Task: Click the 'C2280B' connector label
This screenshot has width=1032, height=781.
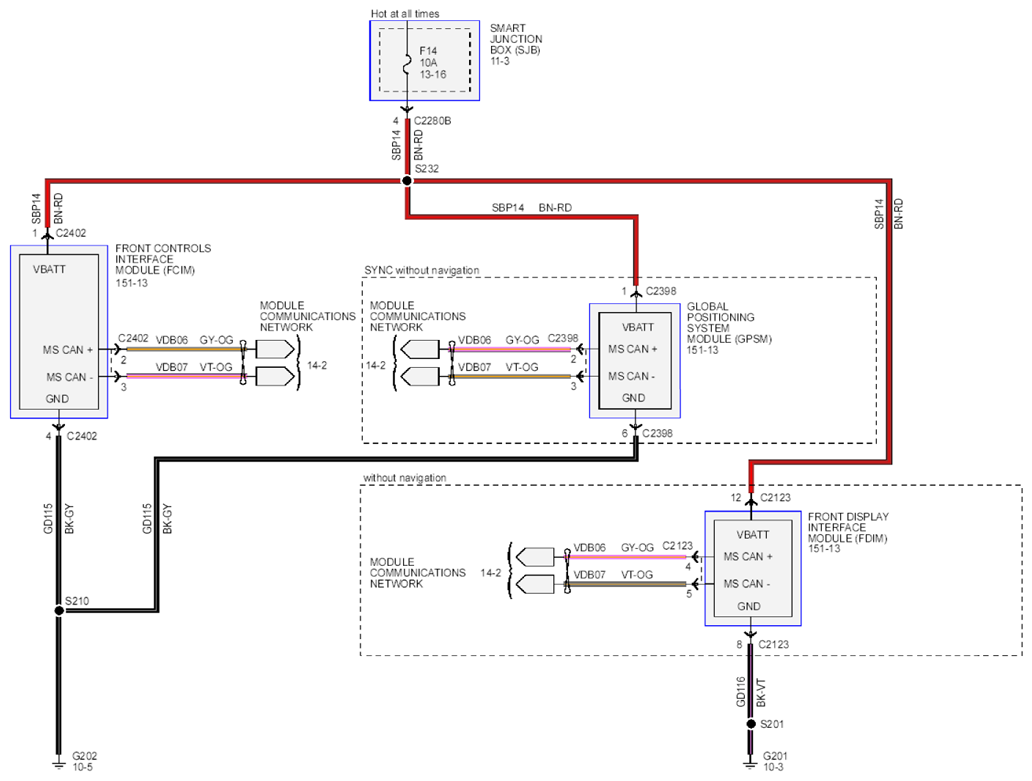Action: click(x=432, y=120)
